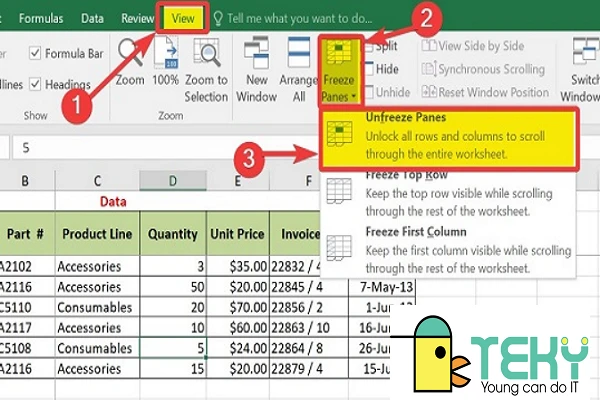The image size is (600, 400).
Task: Hide the current window
Action: pos(382,69)
